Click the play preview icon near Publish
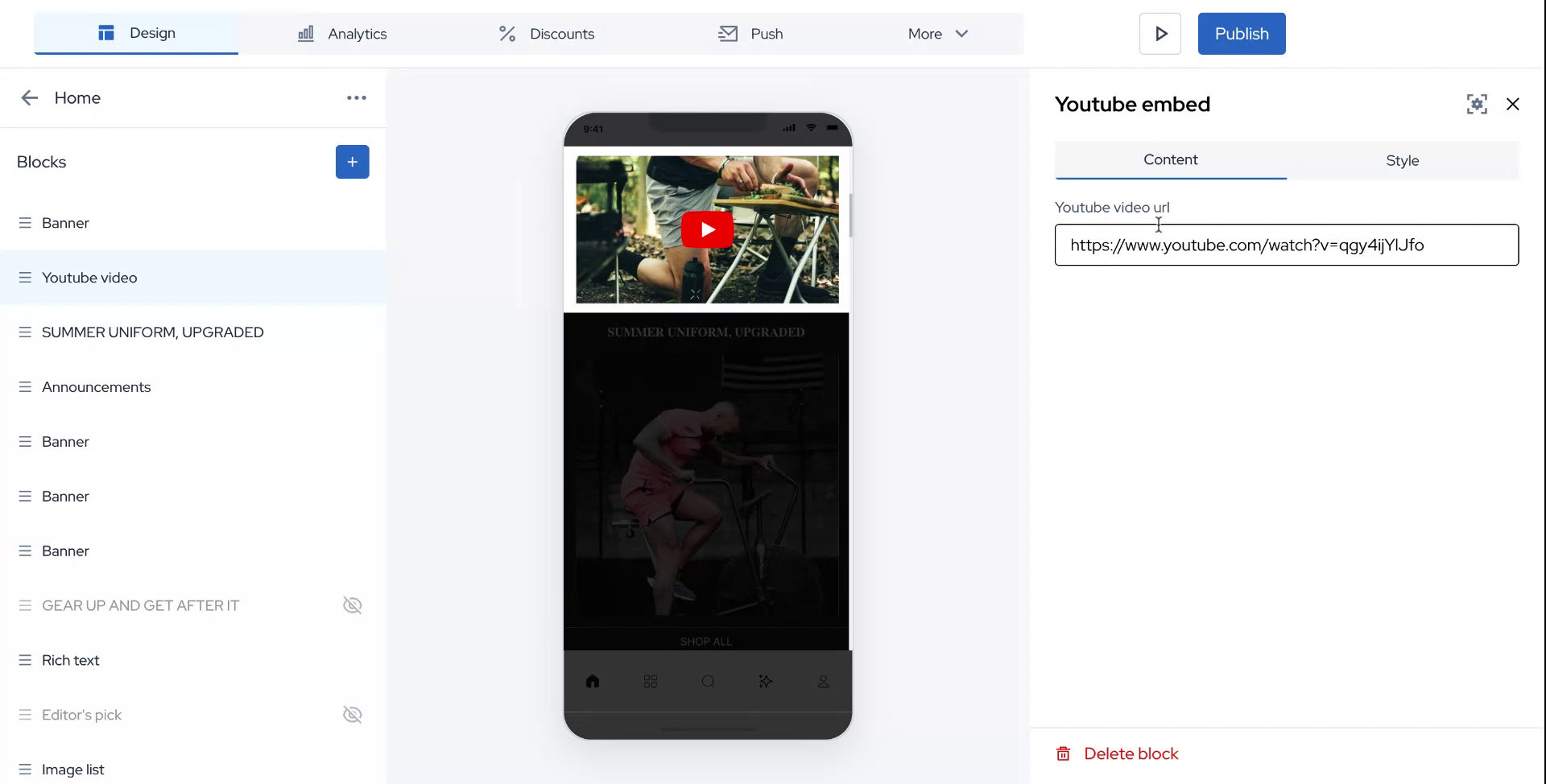The image size is (1546, 784). click(x=1159, y=33)
